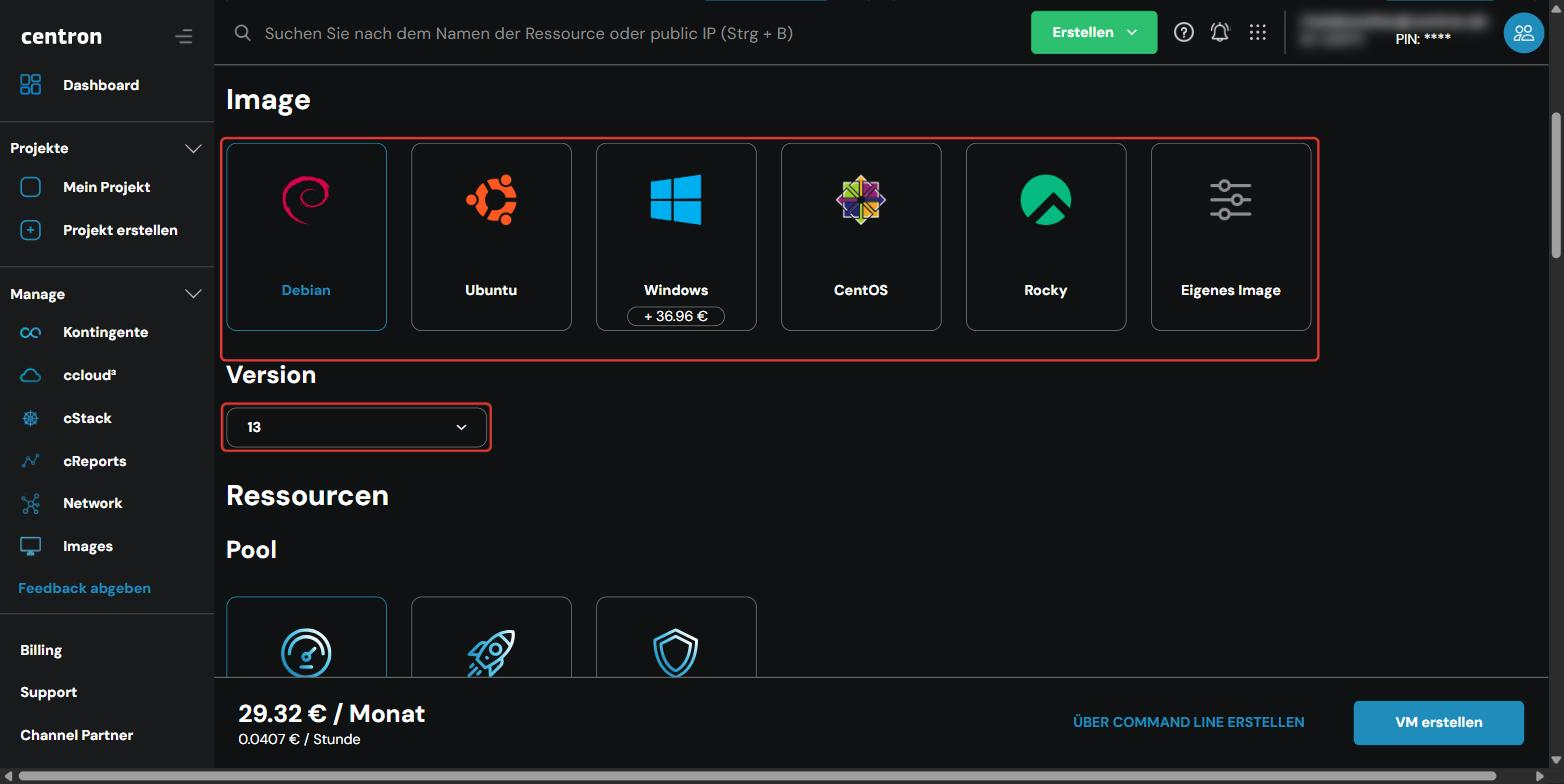Open Network in sidebar
This screenshot has height=784, width=1564.
92,503
